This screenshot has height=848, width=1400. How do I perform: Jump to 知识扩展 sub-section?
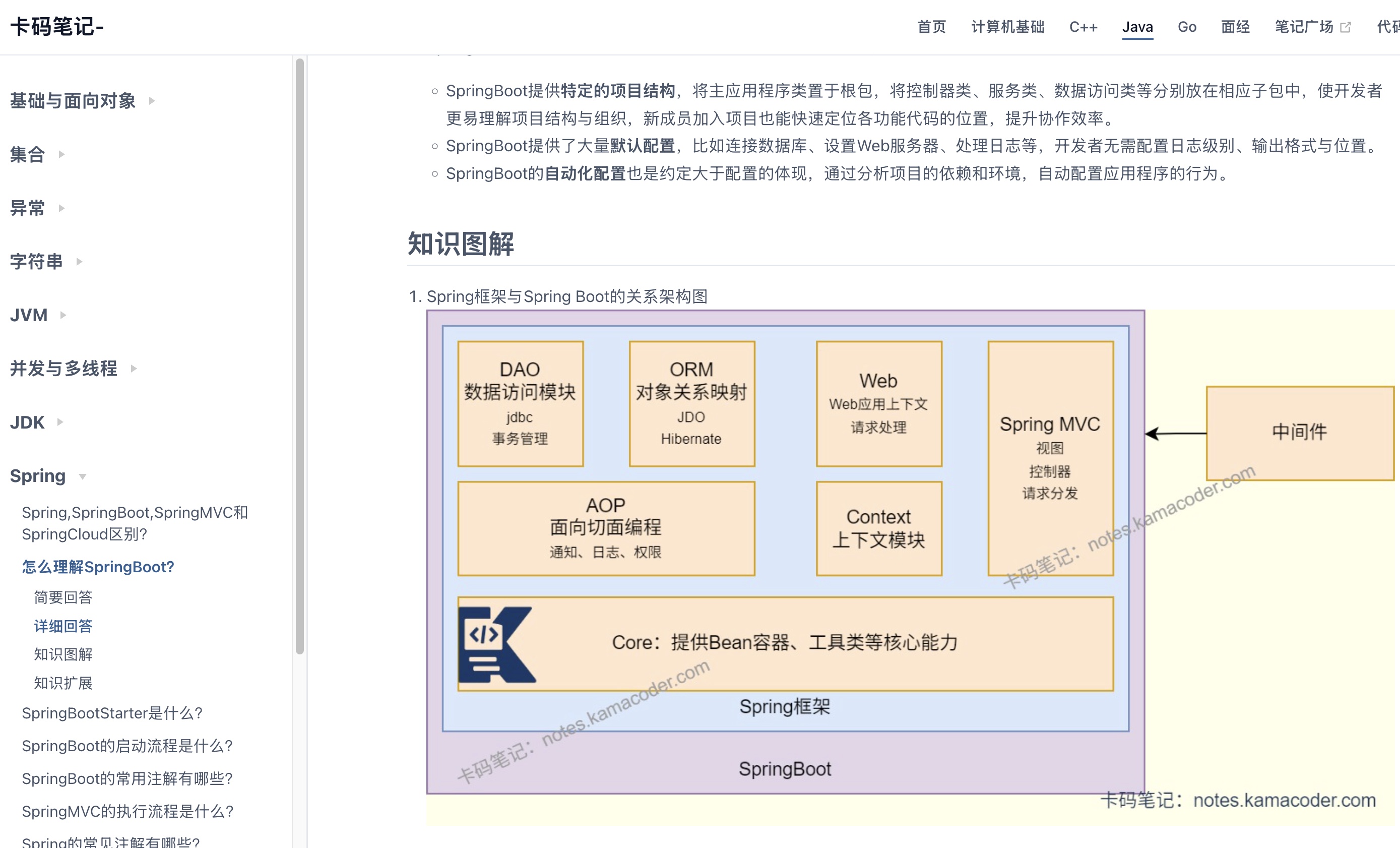(x=63, y=683)
